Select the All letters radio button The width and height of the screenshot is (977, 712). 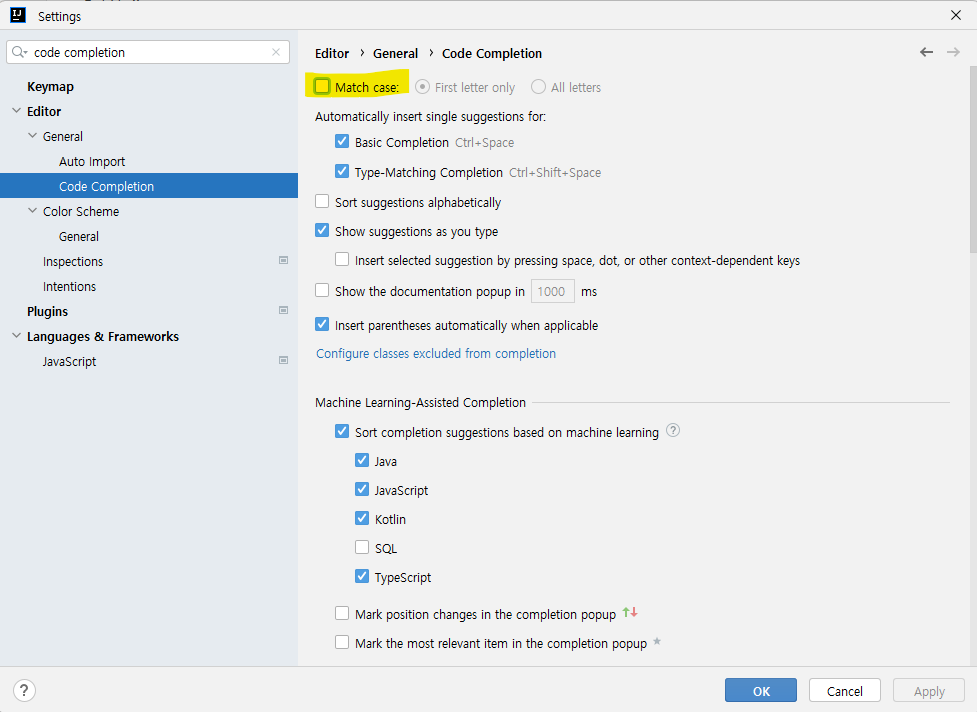click(x=538, y=87)
